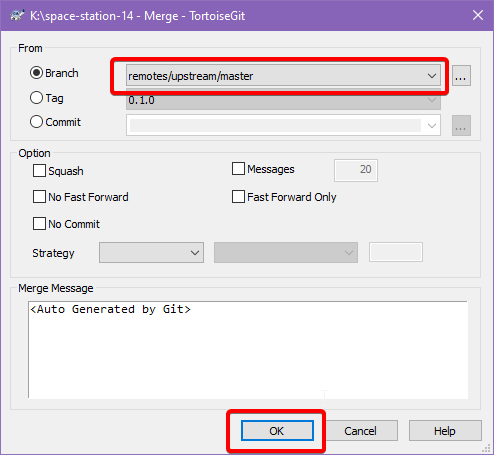The image size is (494, 455).
Task: Click the ellipsis button beside Commit field
Action: [461, 125]
